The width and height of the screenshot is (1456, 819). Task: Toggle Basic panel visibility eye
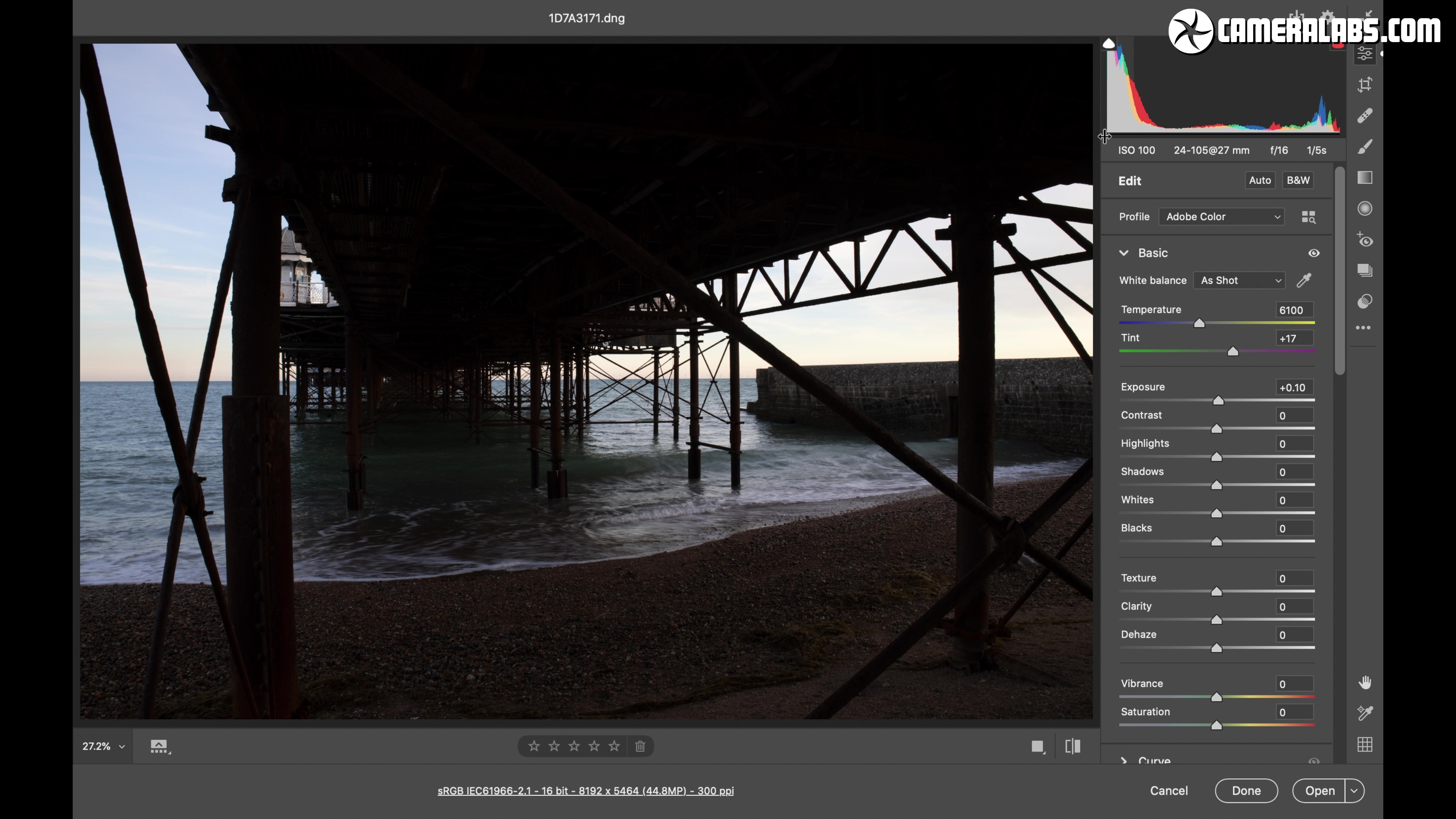[x=1313, y=253]
